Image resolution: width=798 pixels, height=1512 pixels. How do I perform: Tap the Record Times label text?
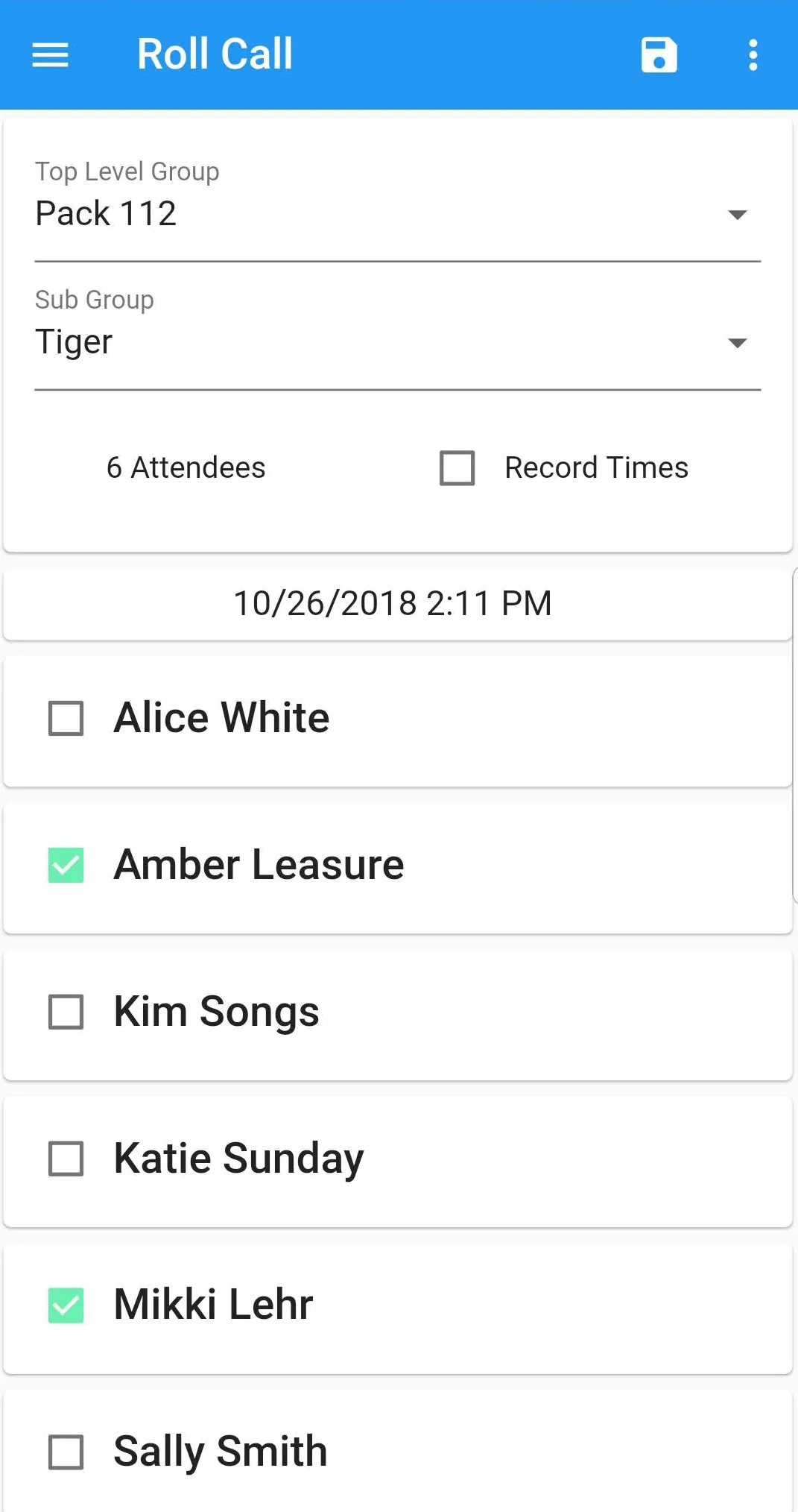point(596,468)
